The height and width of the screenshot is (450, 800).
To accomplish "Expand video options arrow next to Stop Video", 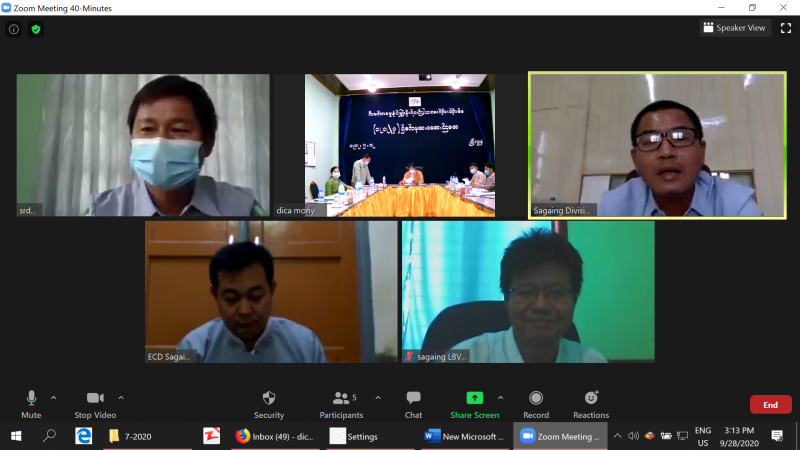I will pos(121,397).
